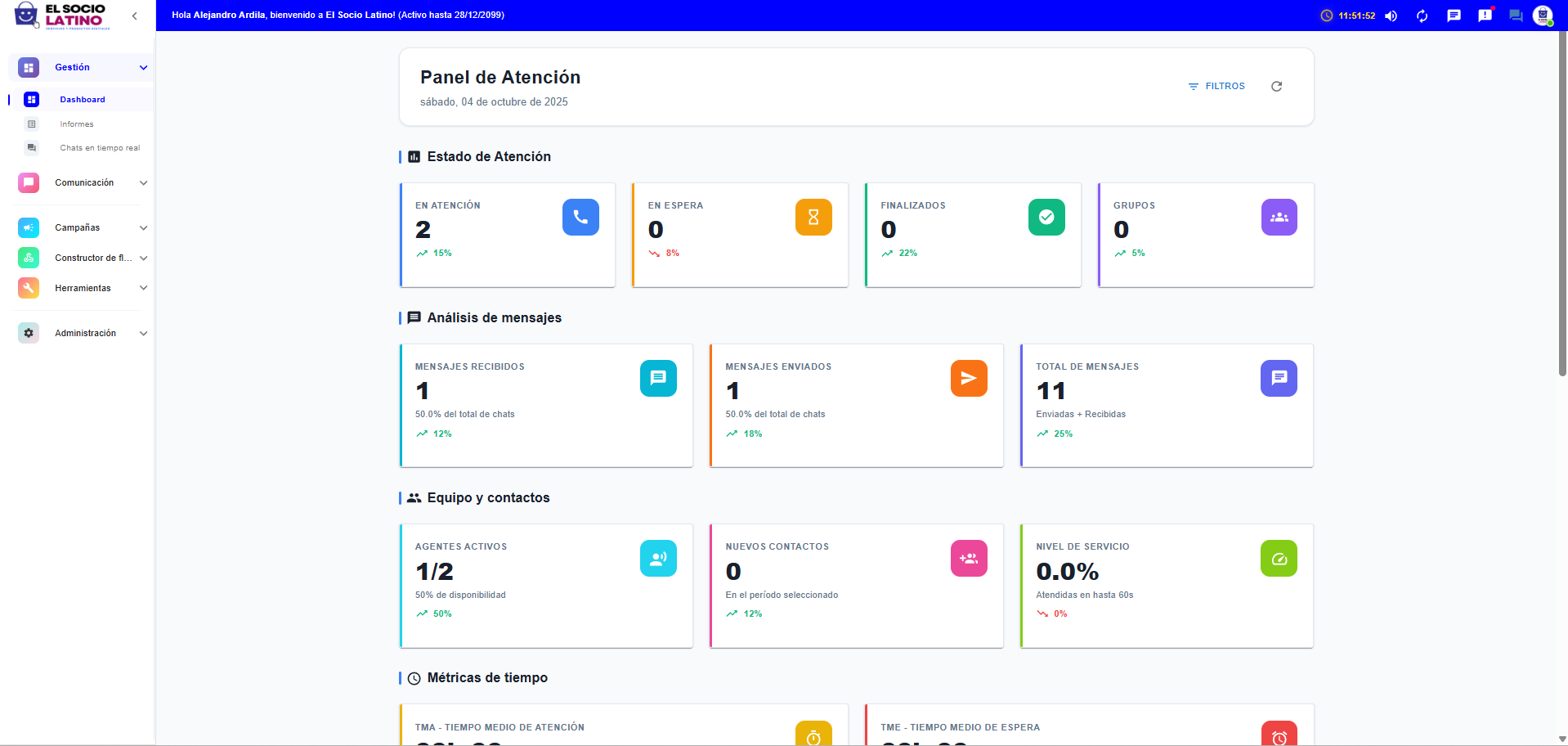Click the green checkmark icon in Finalizados
Viewport: 1568px width, 746px height.
[x=1046, y=218]
